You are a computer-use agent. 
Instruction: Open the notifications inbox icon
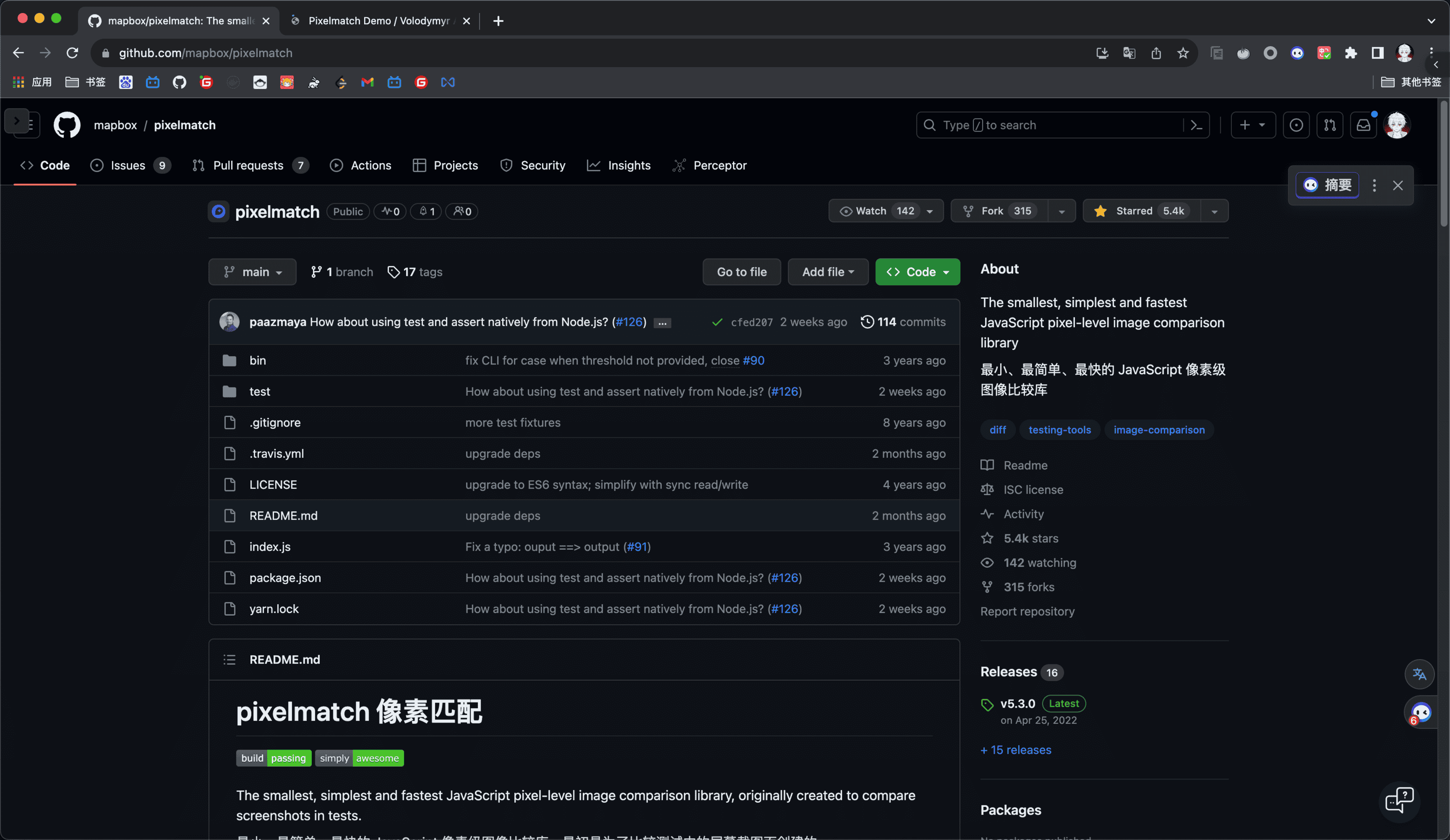(x=1363, y=125)
